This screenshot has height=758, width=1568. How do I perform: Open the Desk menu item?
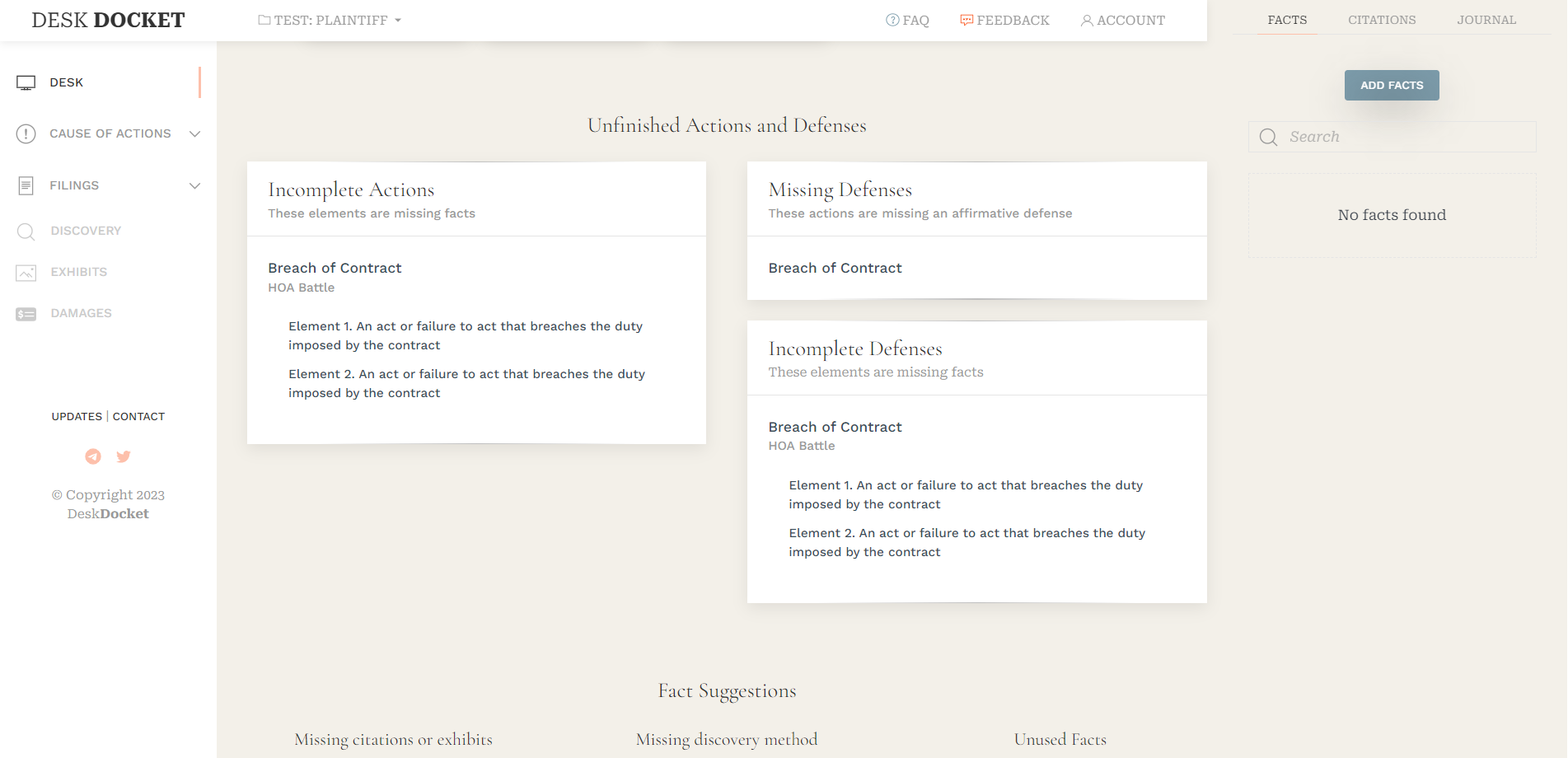[67, 82]
